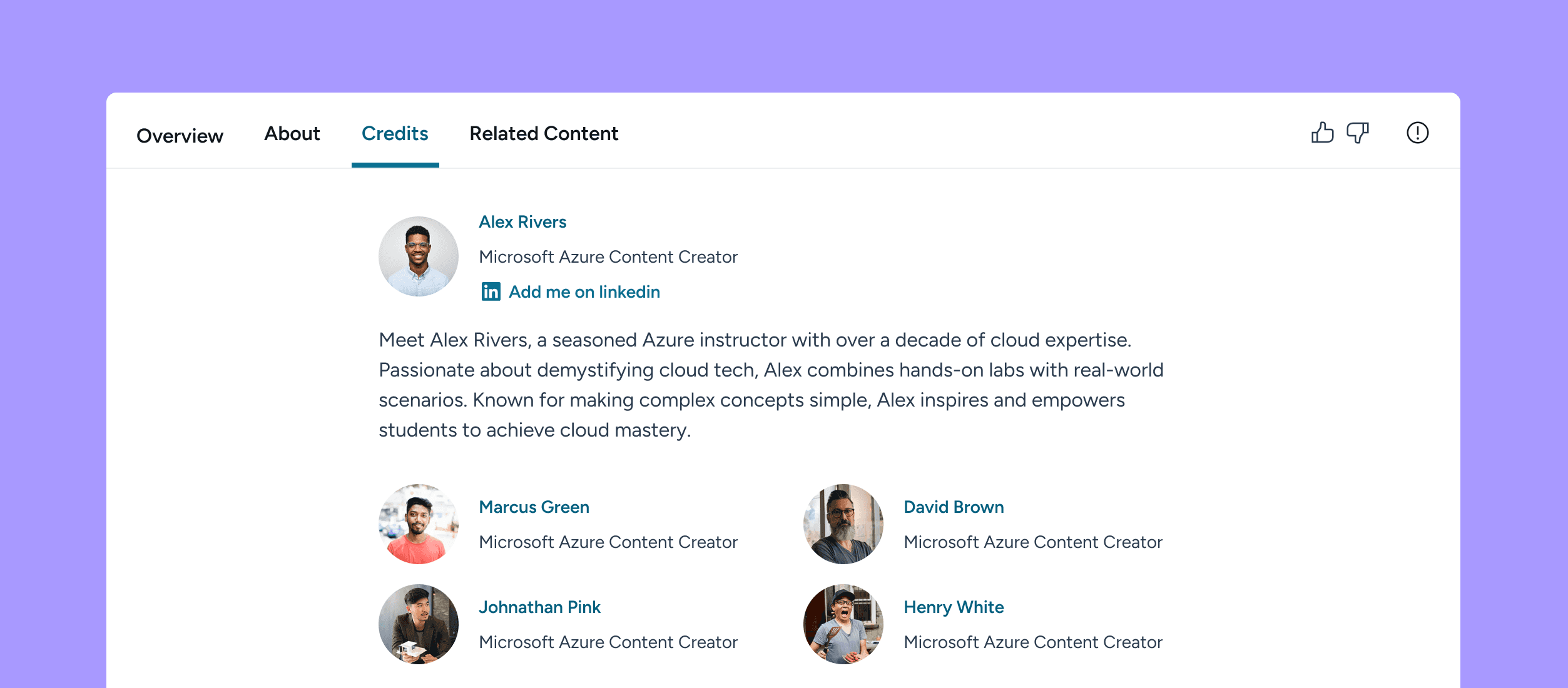Open David Brown's profile link

(x=954, y=507)
